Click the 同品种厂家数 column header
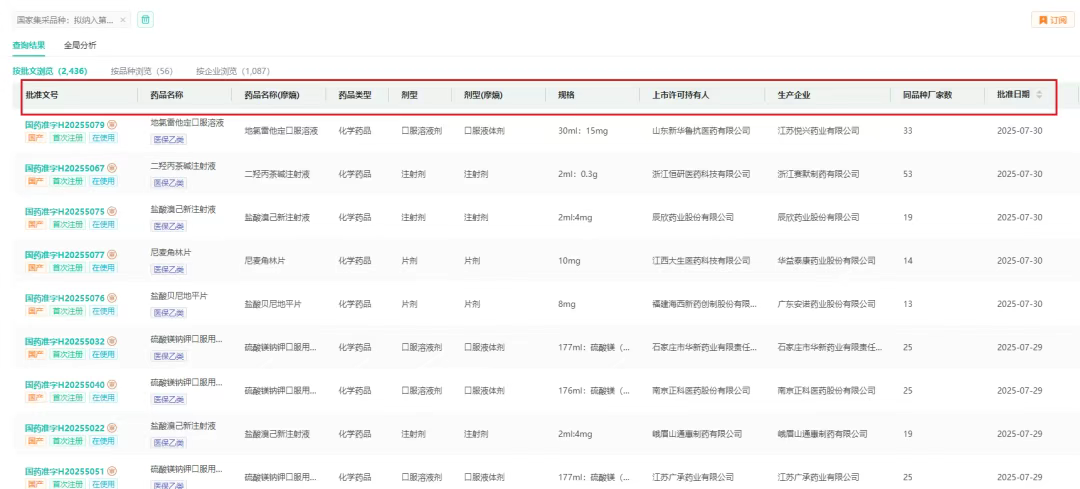 [x=927, y=96]
